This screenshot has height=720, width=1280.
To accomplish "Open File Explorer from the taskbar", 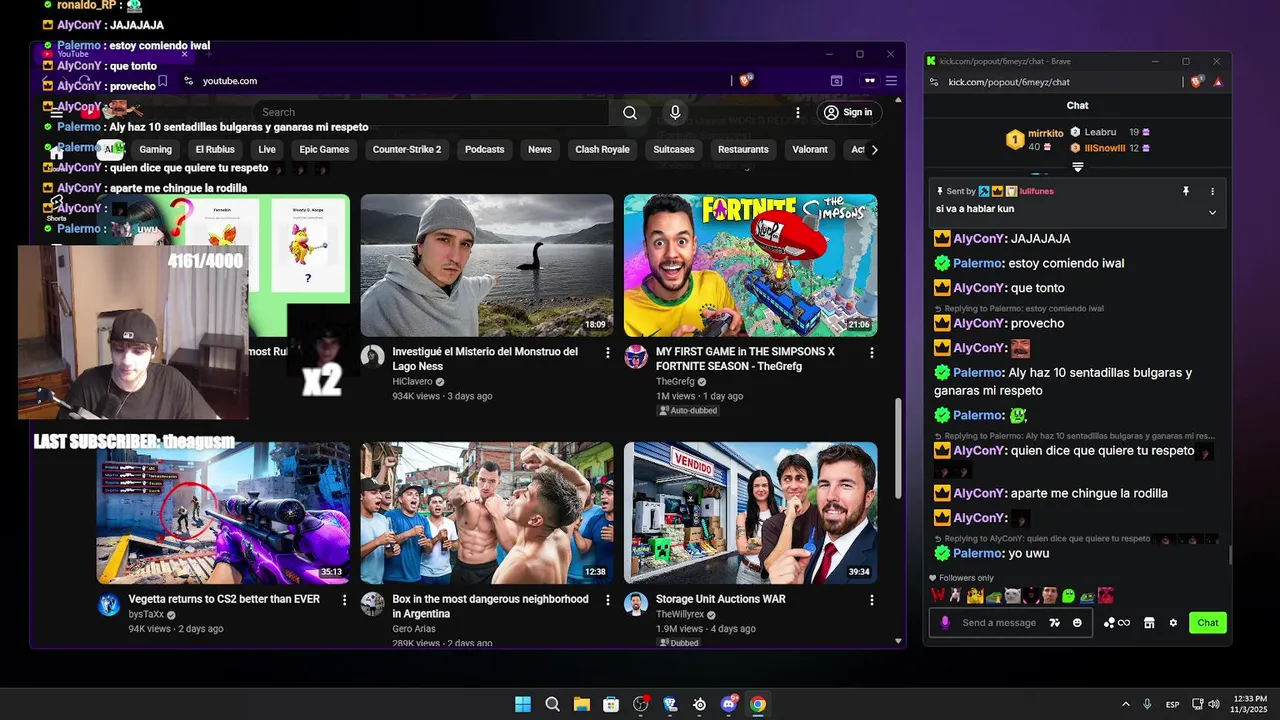I will [582, 704].
